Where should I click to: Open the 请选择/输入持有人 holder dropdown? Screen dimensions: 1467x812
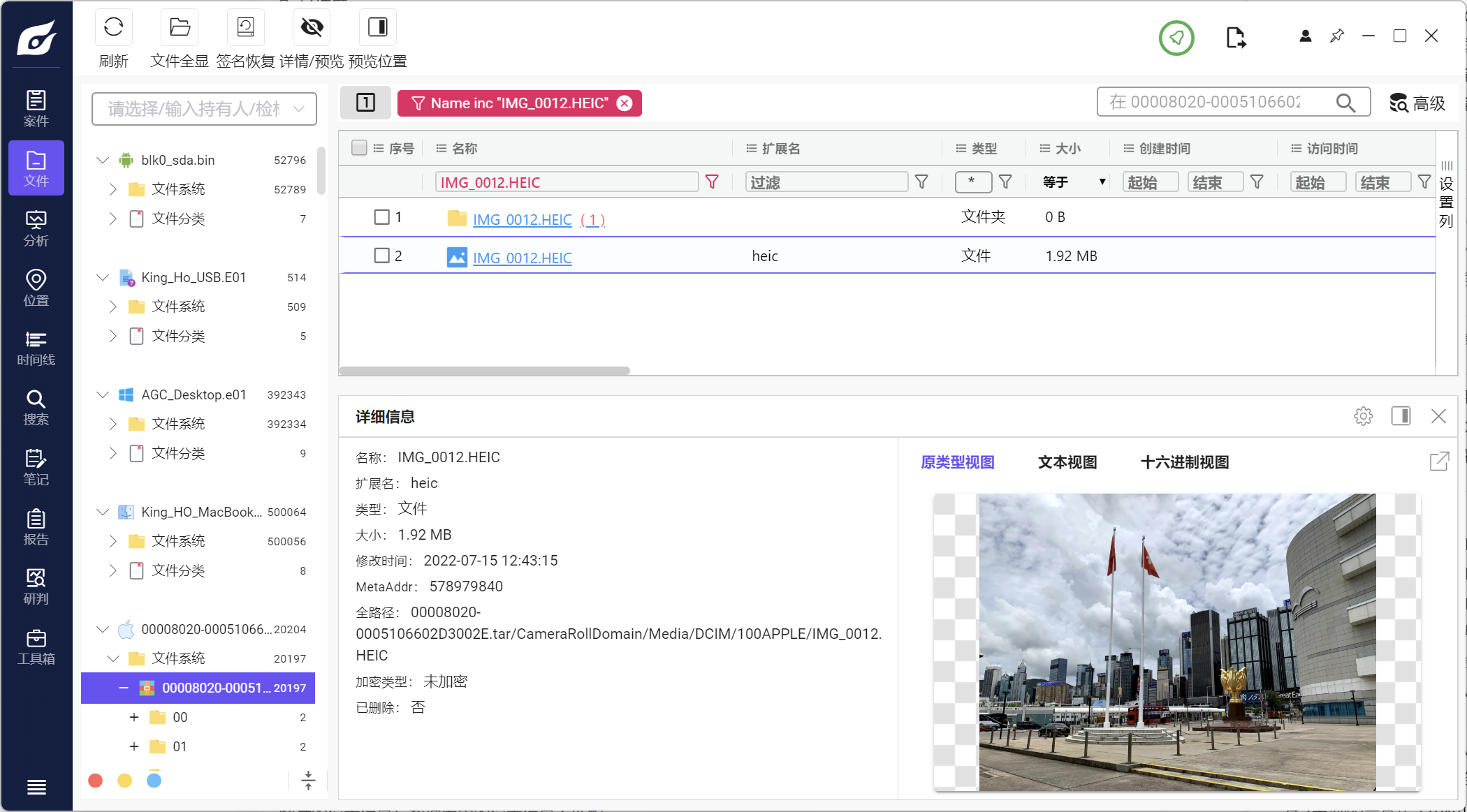point(204,109)
